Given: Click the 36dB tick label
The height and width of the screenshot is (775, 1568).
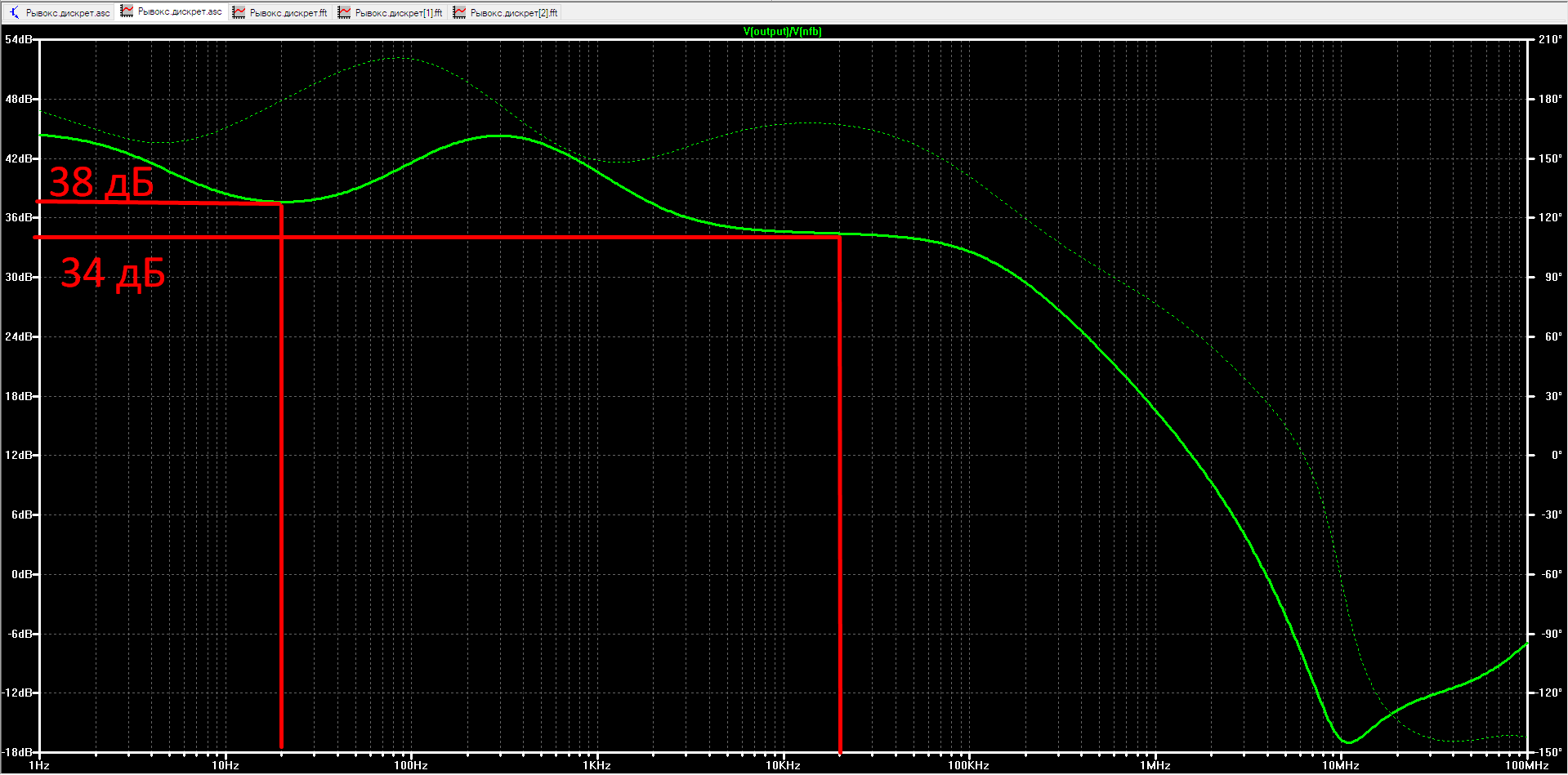Looking at the screenshot, I should pos(19,217).
